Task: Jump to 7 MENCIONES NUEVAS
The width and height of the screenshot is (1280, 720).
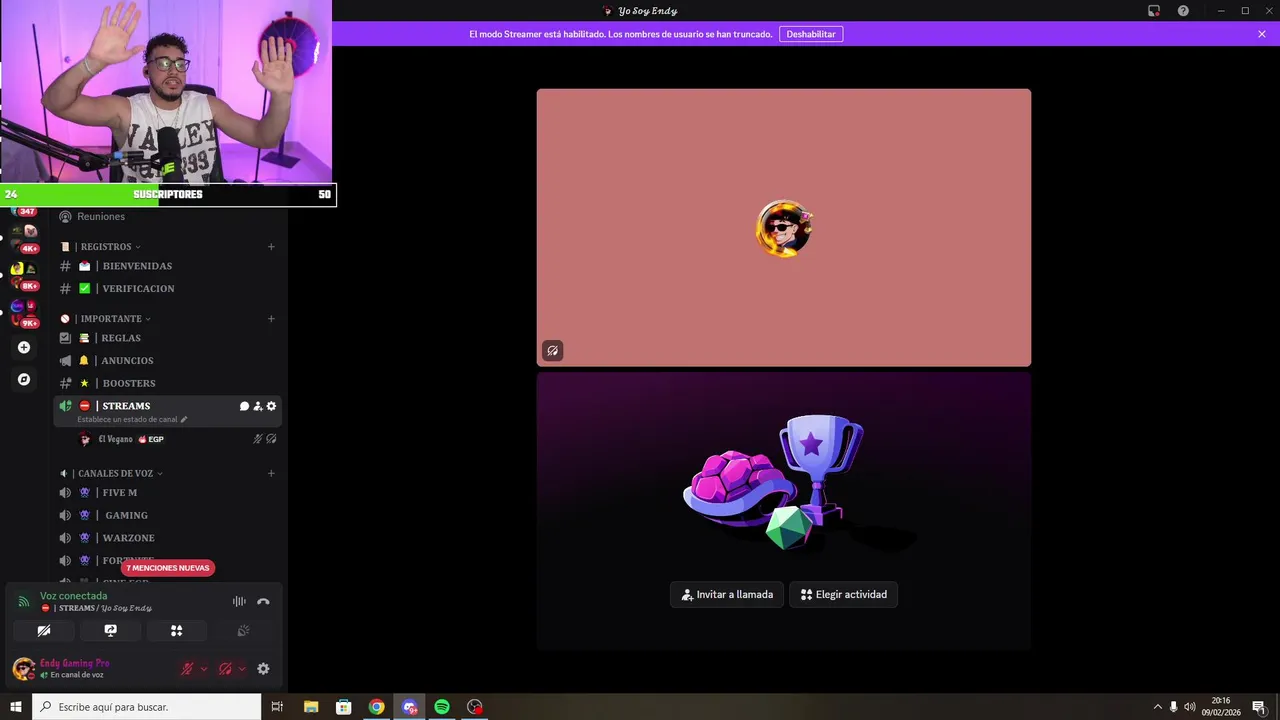Action: pyautogui.click(x=168, y=568)
